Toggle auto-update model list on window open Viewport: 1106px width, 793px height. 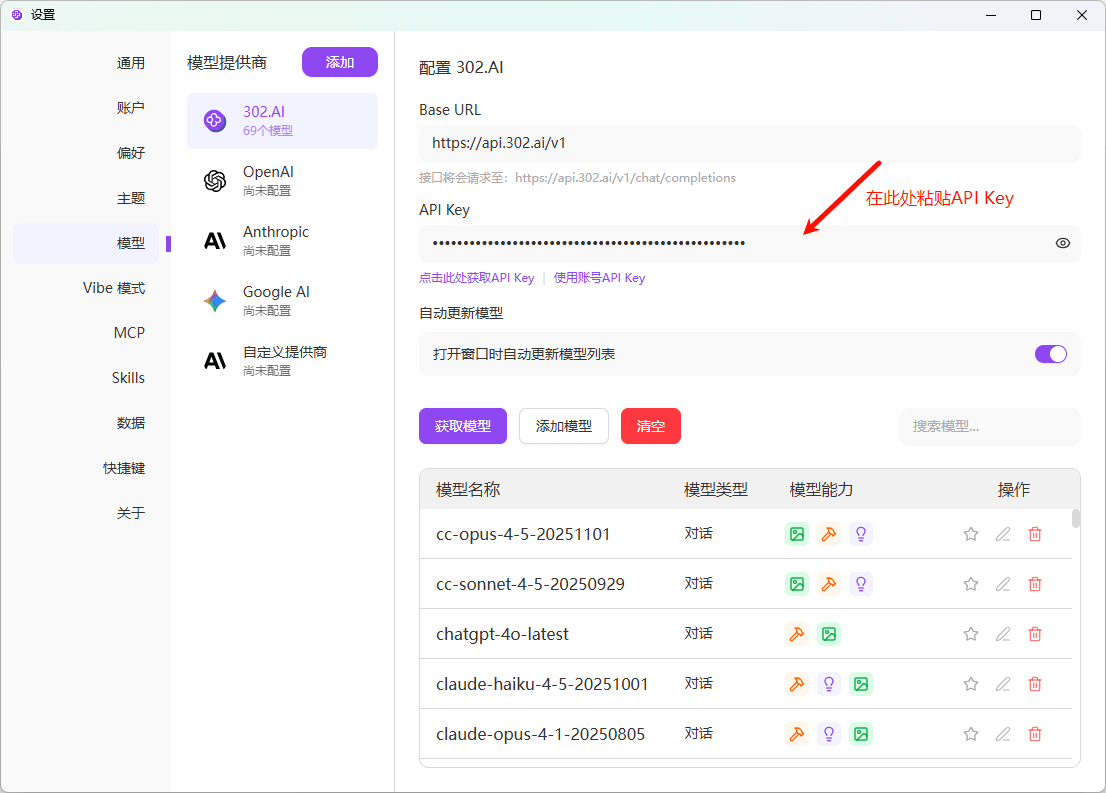[1050, 354]
